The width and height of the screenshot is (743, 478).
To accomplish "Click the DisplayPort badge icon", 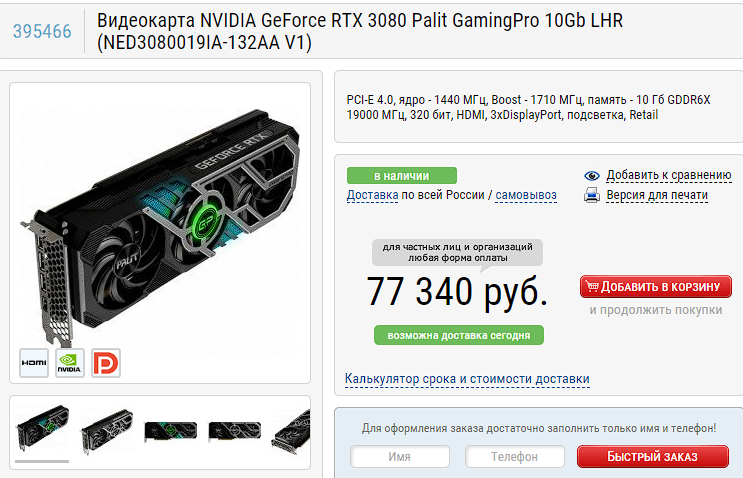I will pos(106,363).
